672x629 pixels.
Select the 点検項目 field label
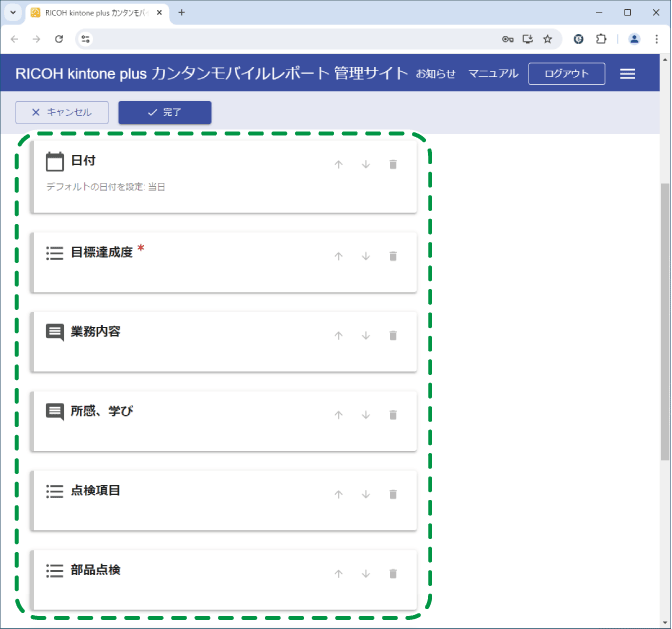pyautogui.click(x=96, y=491)
